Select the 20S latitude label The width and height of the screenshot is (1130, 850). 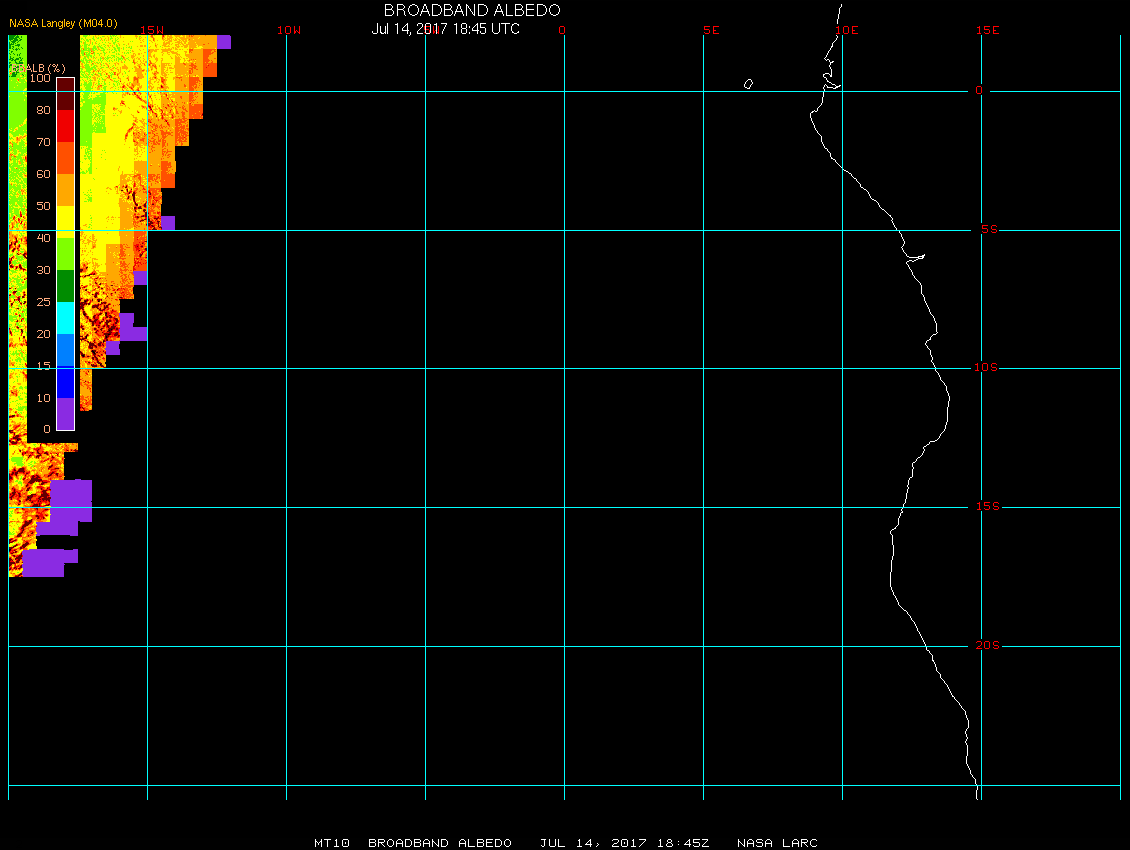coord(987,645)
